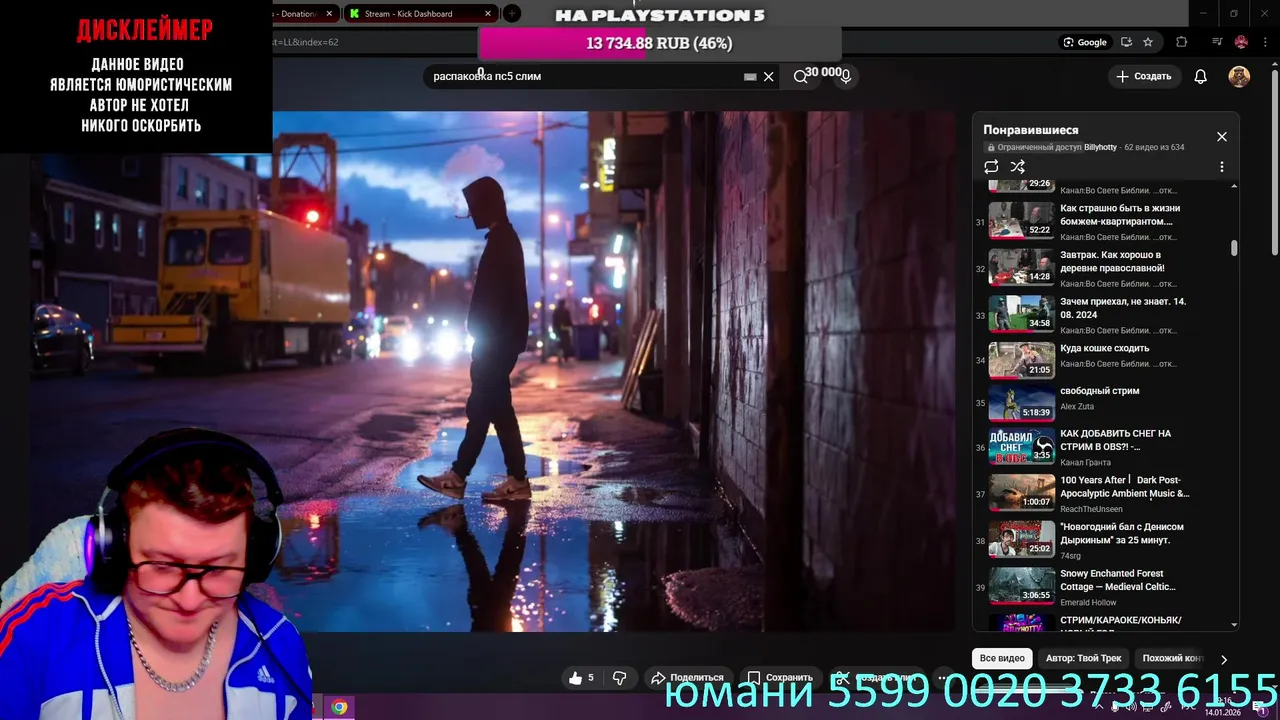
Task: Click the Создать клип scissors button
Action: [878, 678]
